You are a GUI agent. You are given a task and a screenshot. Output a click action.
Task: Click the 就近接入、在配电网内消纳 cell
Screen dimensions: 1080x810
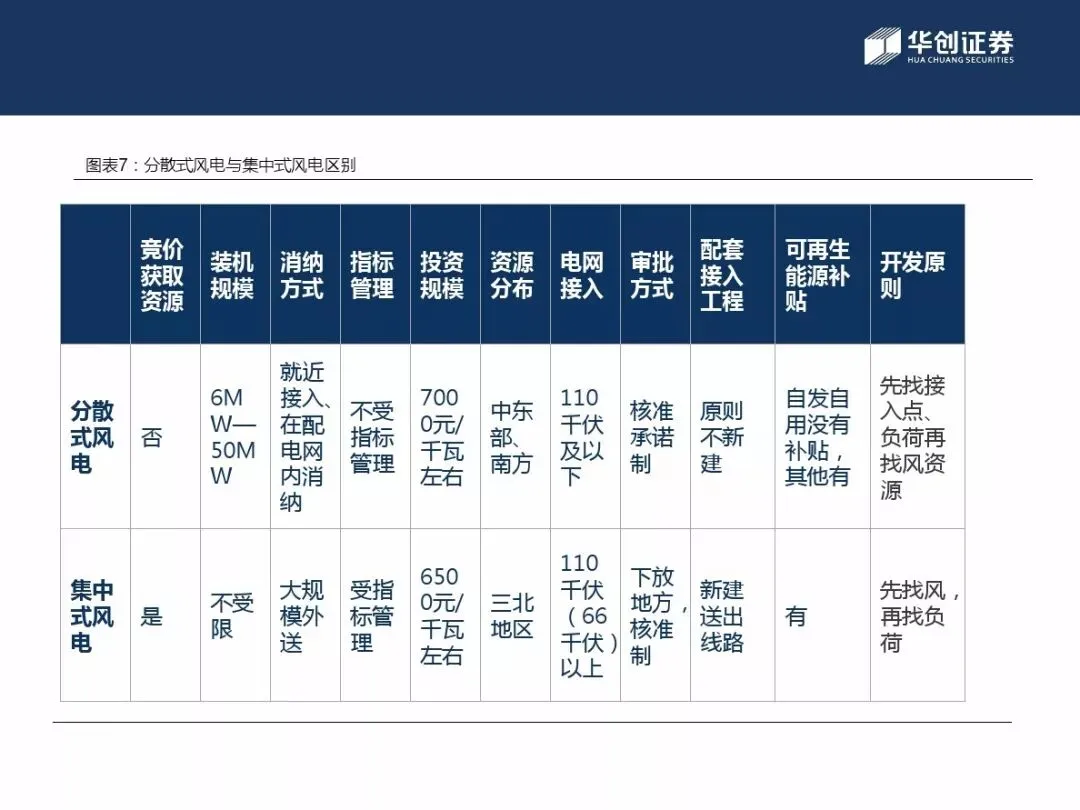tap(306, 437)
